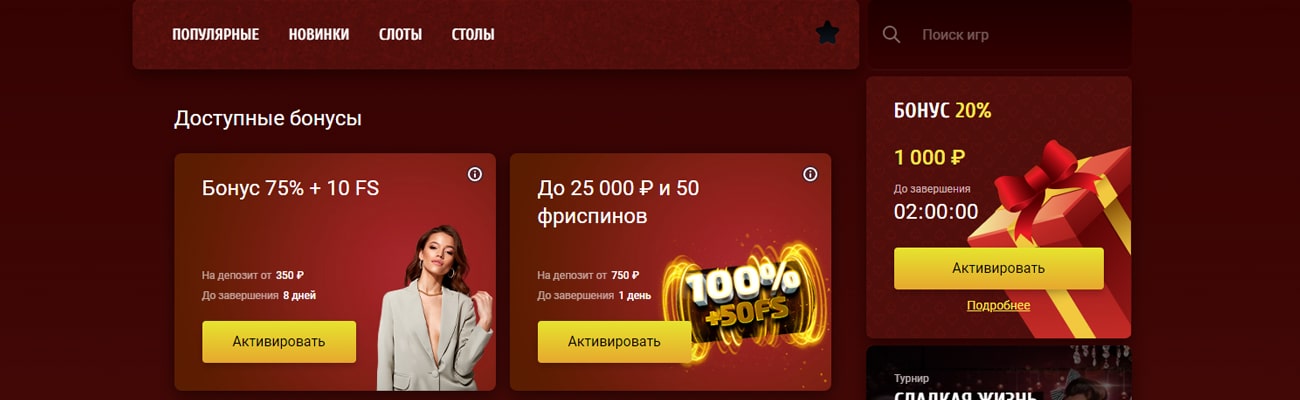
Task: Click the Доступные бонусы heading
Action: click(268, 118)
